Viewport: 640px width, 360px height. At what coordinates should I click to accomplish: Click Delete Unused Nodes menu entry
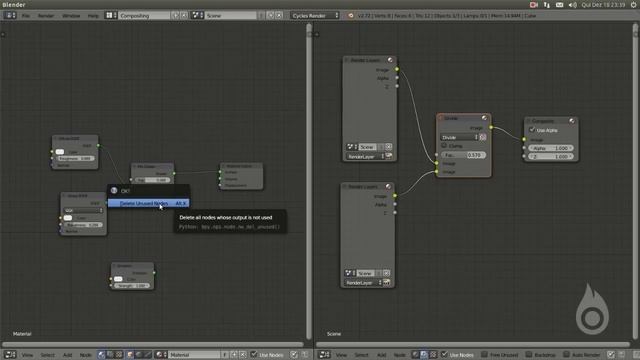tap(149, 203)
